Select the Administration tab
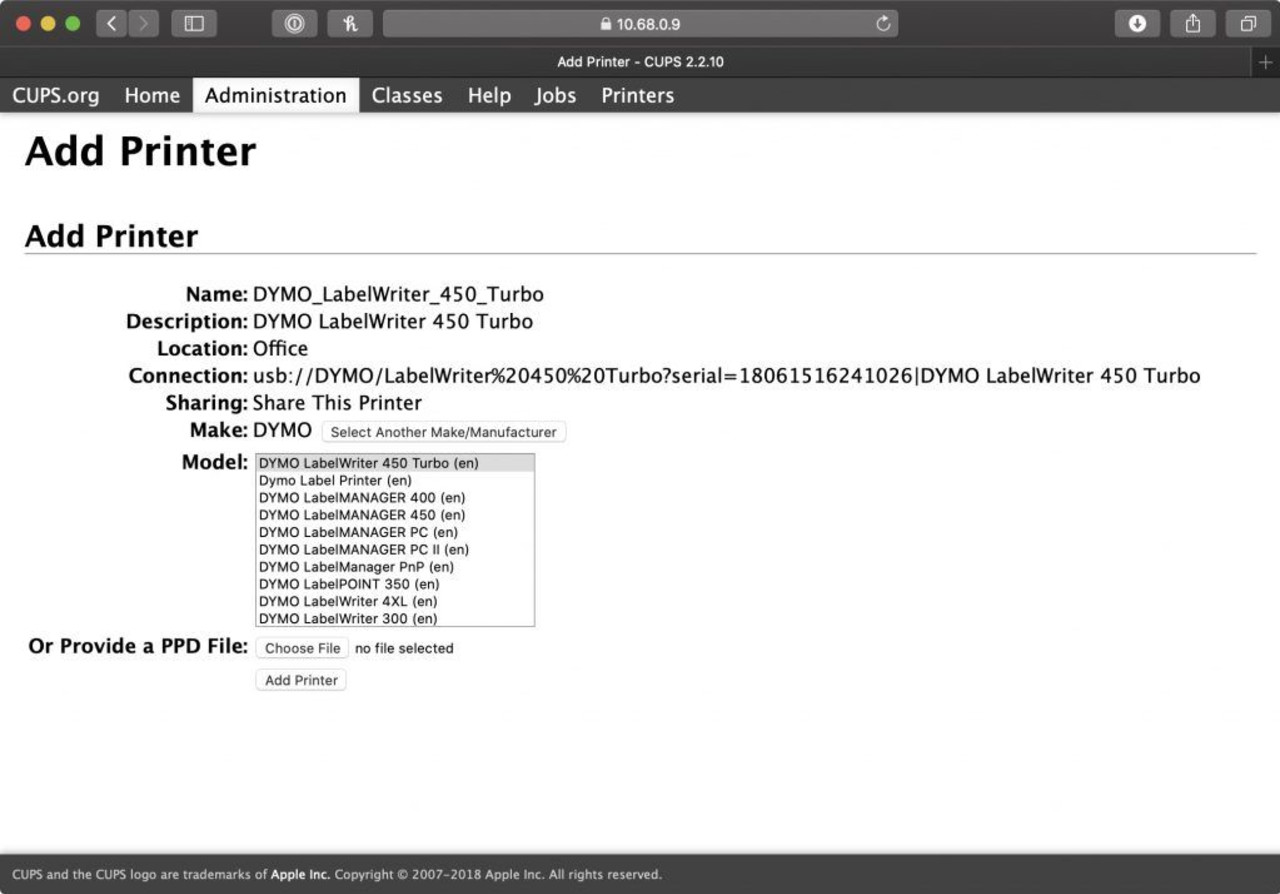The height and width of the screenshot is (894, 1280). [x=276, y=95]
